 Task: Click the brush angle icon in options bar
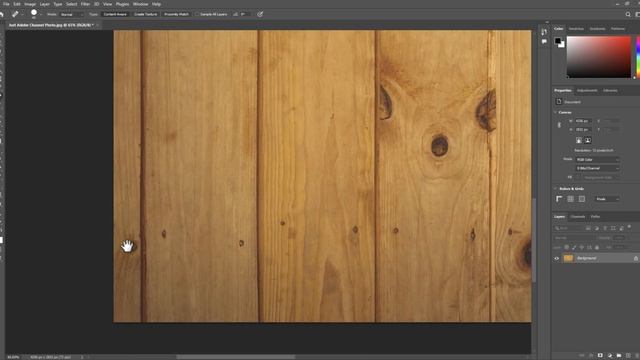(236, 14)
